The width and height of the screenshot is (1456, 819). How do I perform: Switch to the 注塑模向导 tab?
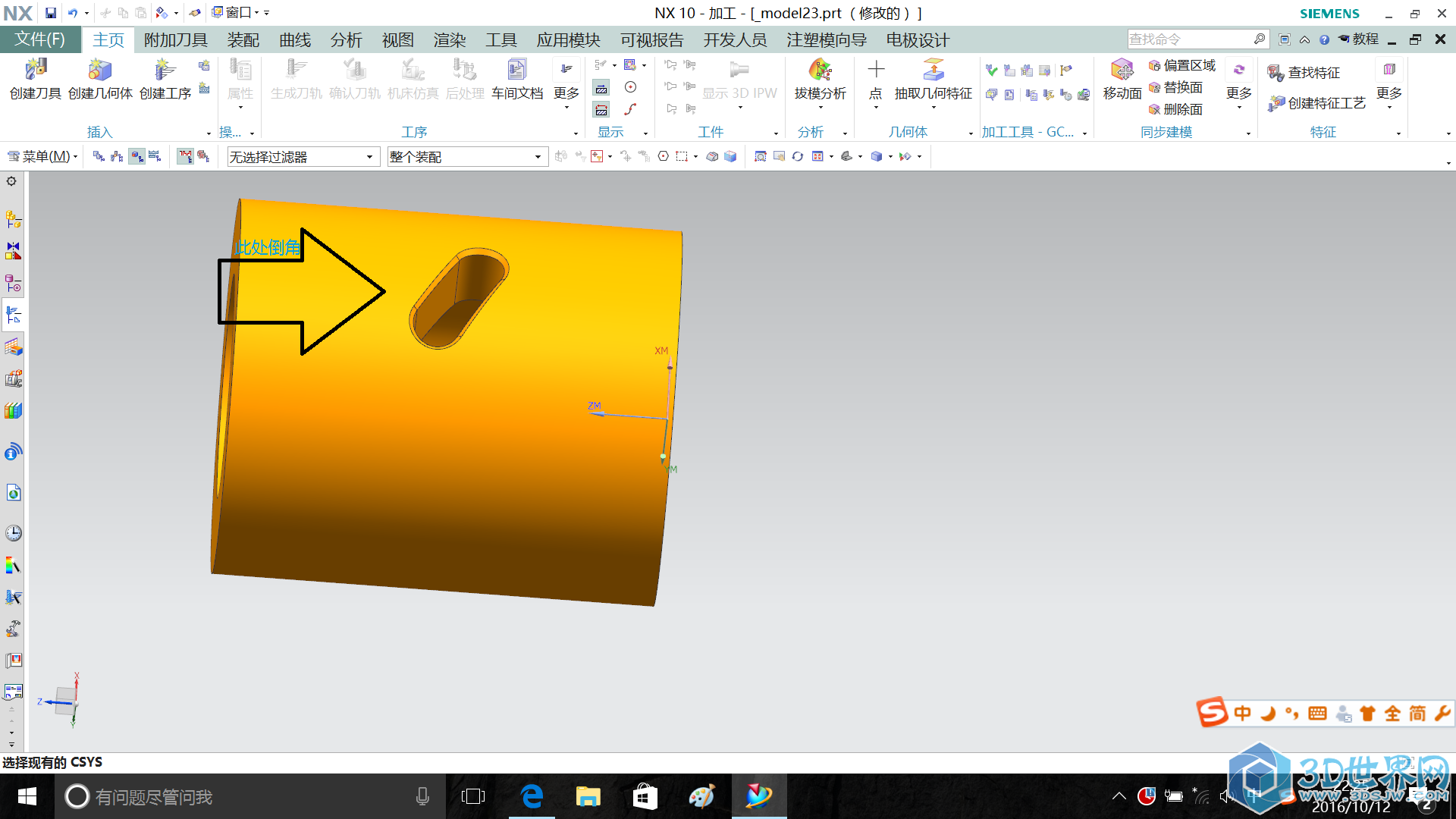[x=827, y=40]
